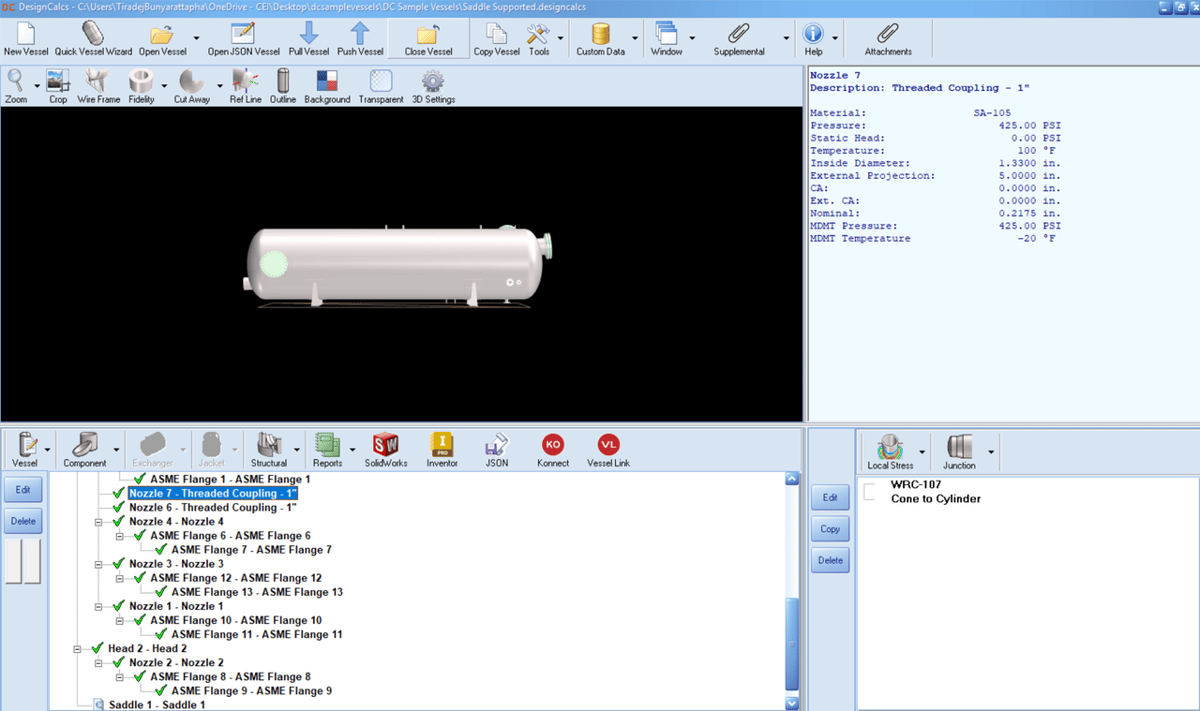Launch the SolidWorks export icon

(386, 450)
